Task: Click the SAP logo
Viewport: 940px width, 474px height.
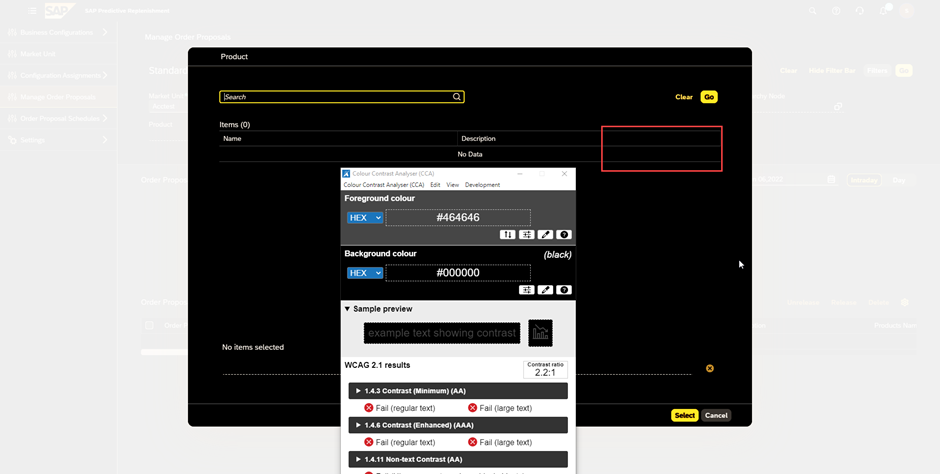Action: 59,11
